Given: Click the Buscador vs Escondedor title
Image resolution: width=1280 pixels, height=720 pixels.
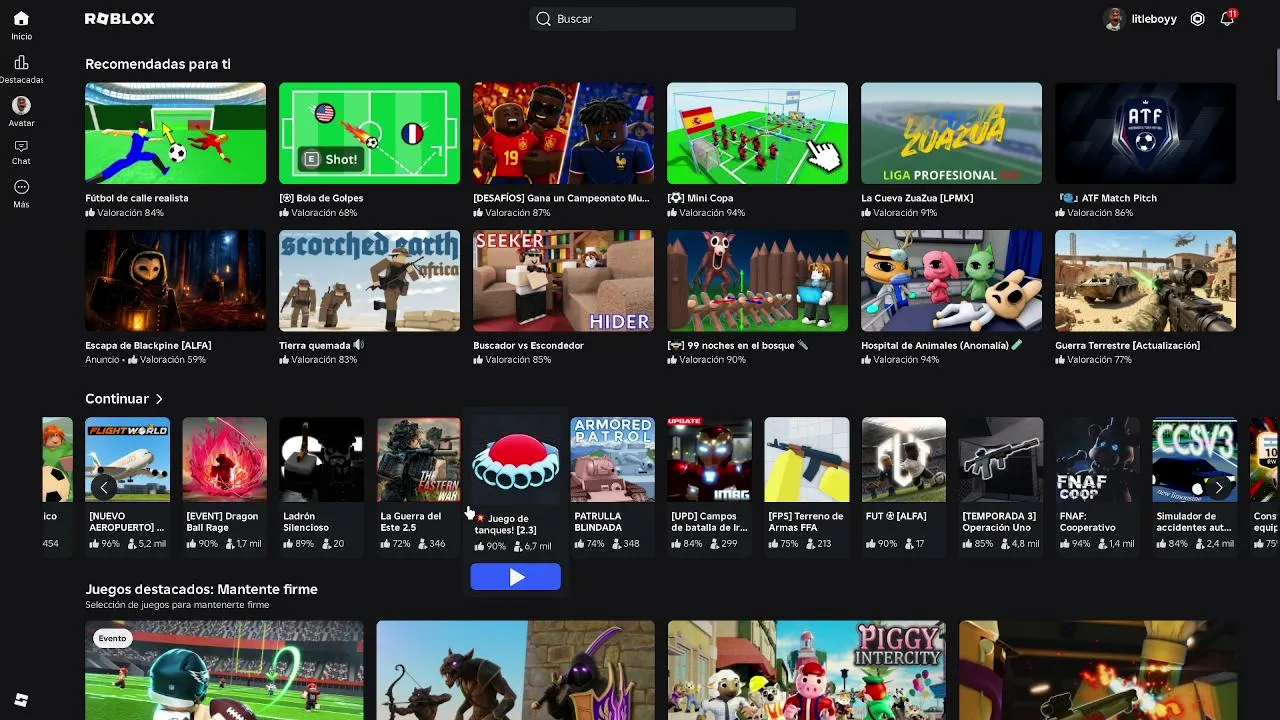Looking at the screenshot, I should (x=528, y=345).
